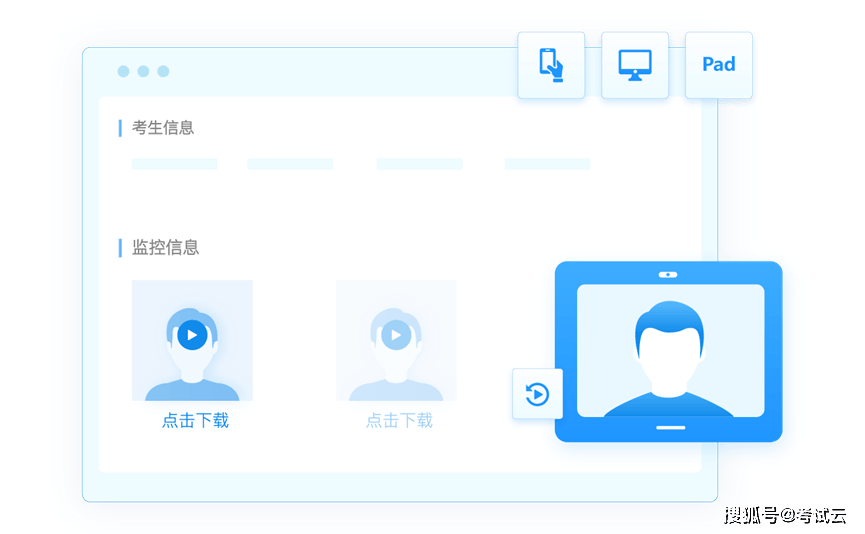Click the first dot in window header
Viewport: 865px width, 534px height.
click(124, 71)
